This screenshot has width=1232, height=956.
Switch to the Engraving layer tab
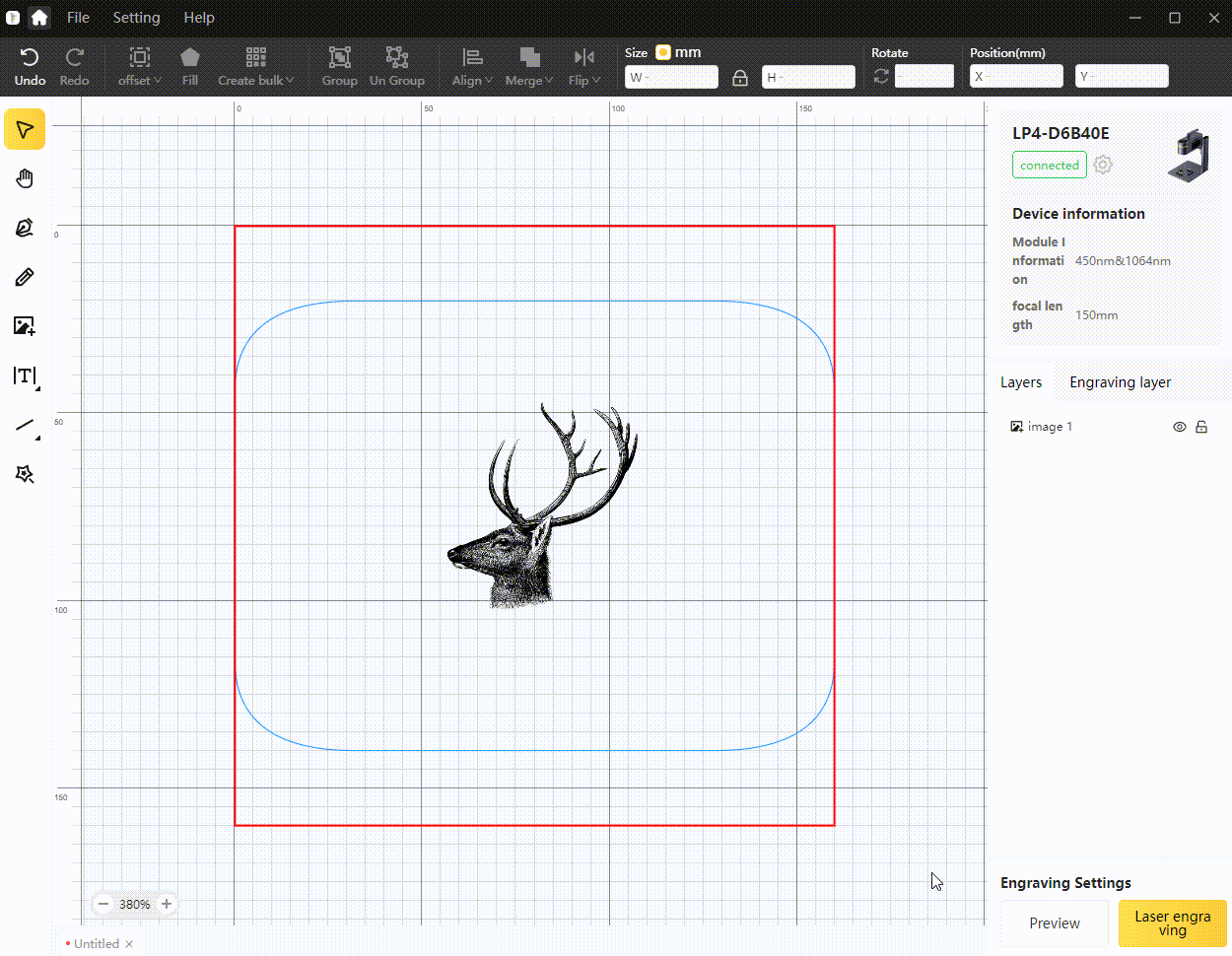[1121, 382]
